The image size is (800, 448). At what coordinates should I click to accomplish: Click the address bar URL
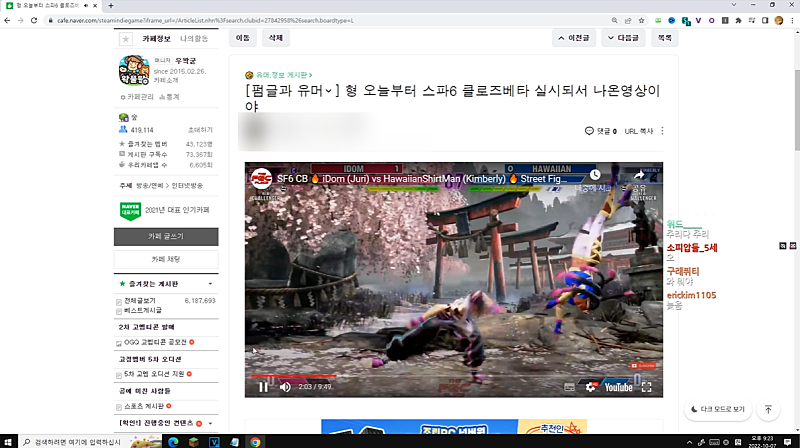pos(205,20)
